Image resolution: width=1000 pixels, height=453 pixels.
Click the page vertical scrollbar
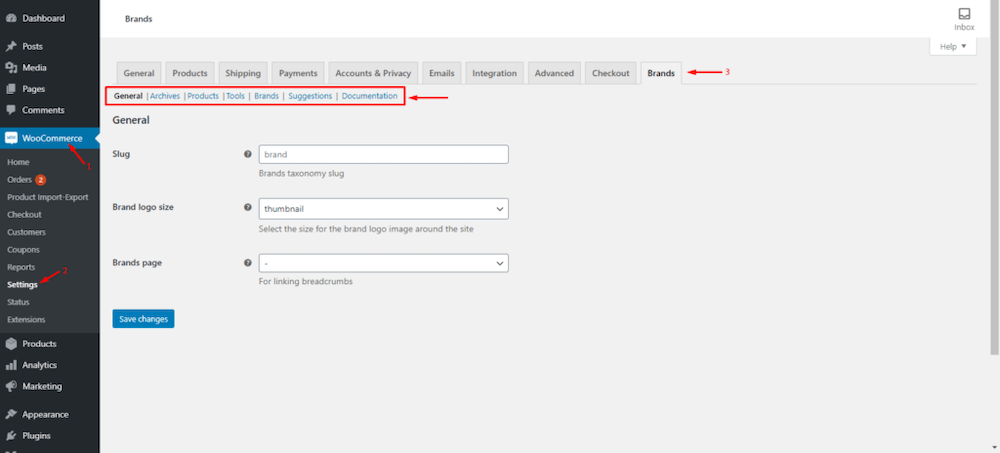[x=996, y=179]
